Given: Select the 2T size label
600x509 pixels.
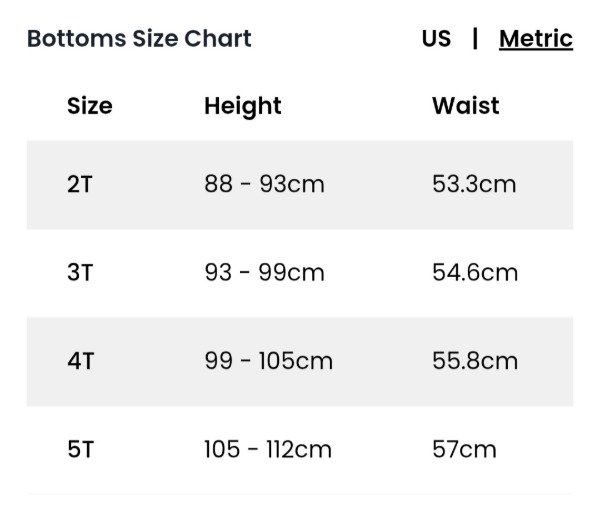Looking at the screenshot, I should click(x=80, y=185).
